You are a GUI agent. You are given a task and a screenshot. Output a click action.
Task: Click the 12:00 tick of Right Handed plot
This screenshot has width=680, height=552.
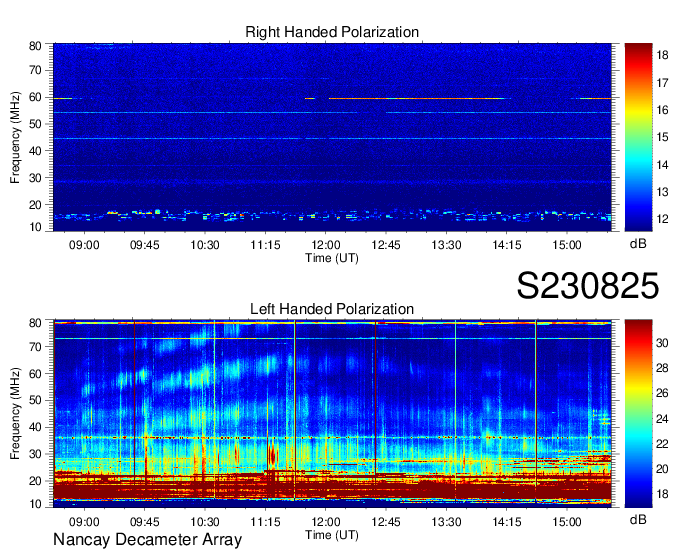pos(325,245)
